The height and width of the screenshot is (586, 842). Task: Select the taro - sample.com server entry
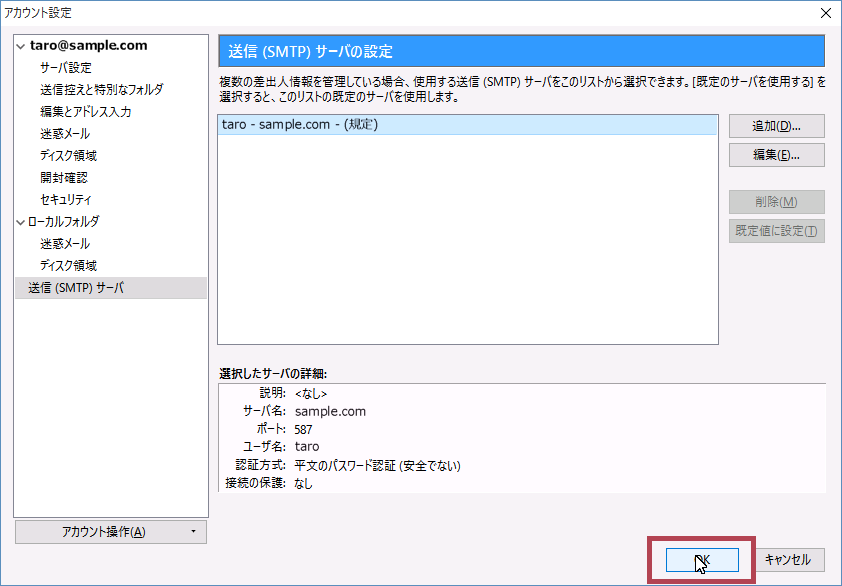467,125
